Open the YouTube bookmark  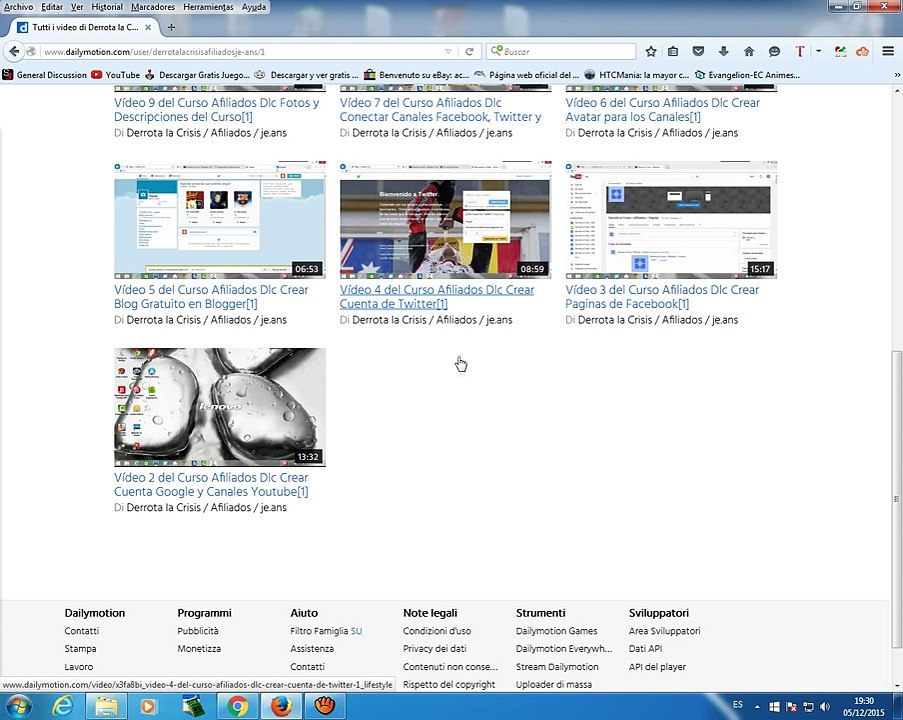coord(116,75)
